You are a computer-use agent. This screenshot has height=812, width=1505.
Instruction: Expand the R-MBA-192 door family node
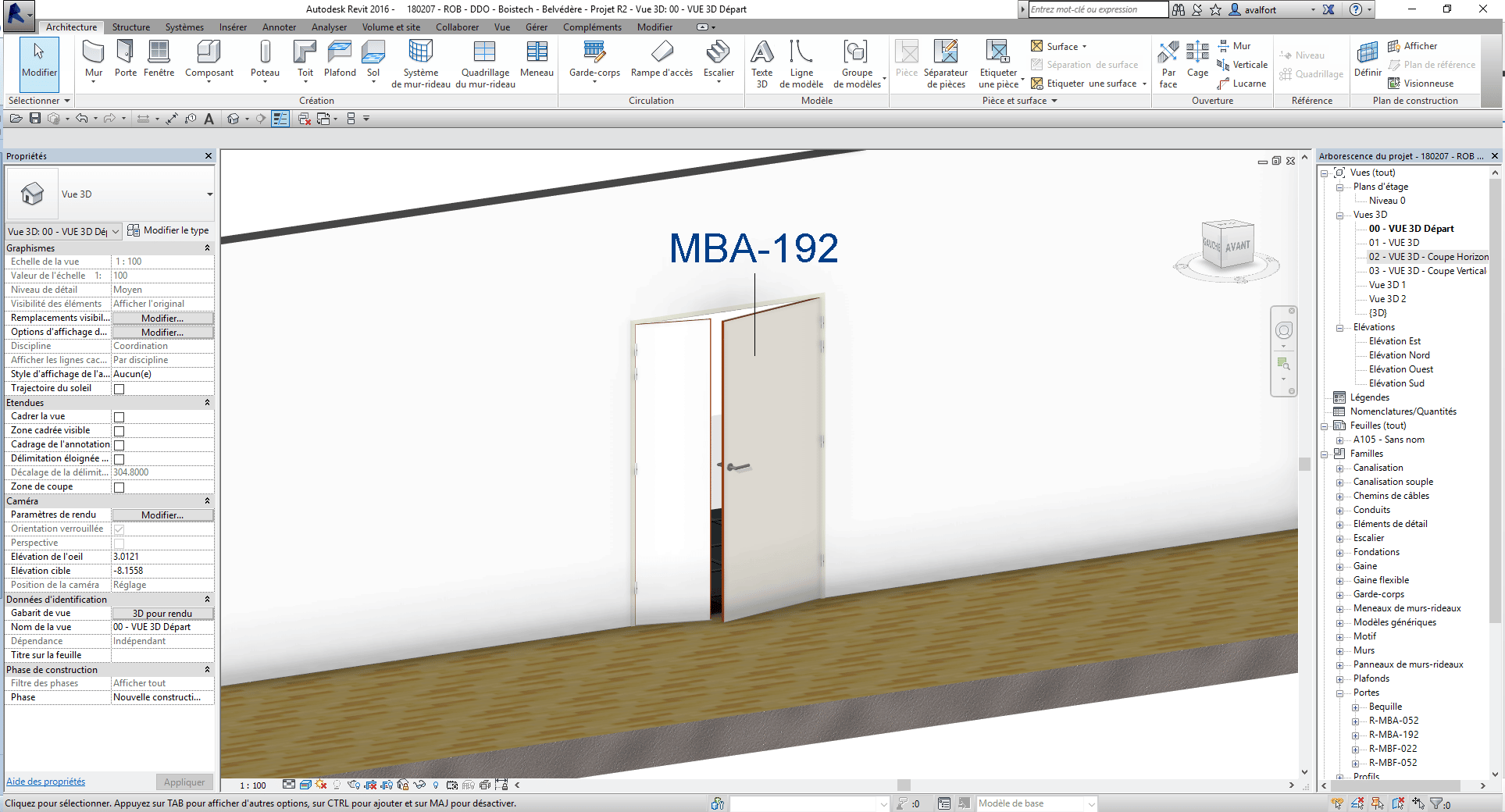coord(1356,735)
